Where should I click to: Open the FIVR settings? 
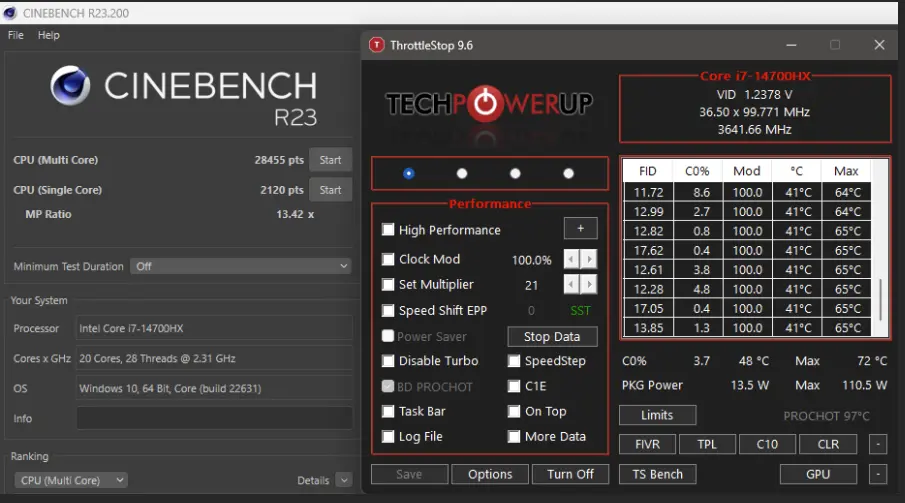tap(648, 444)
